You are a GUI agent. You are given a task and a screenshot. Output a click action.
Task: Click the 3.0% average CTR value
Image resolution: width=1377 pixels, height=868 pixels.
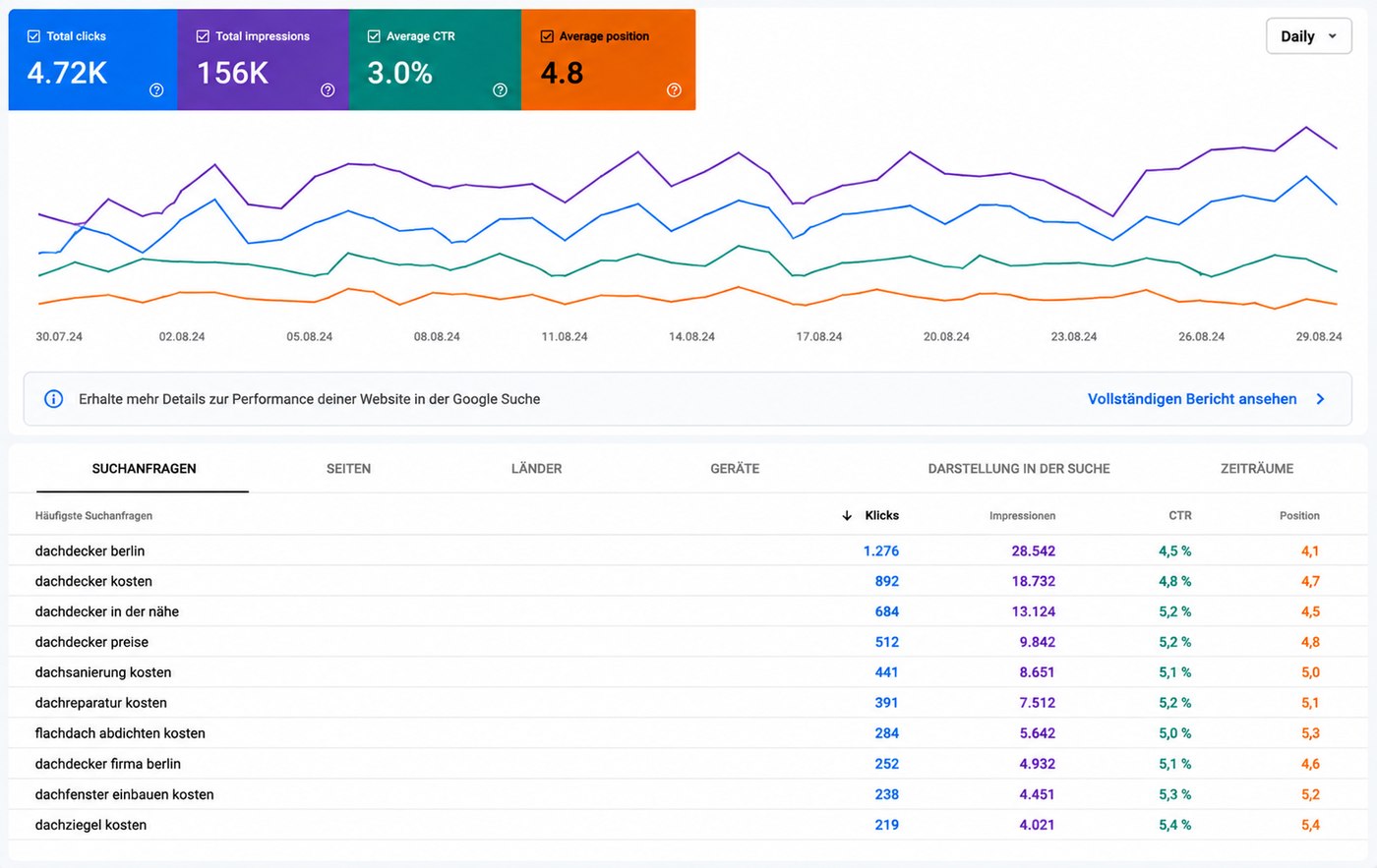click(400, 73)
